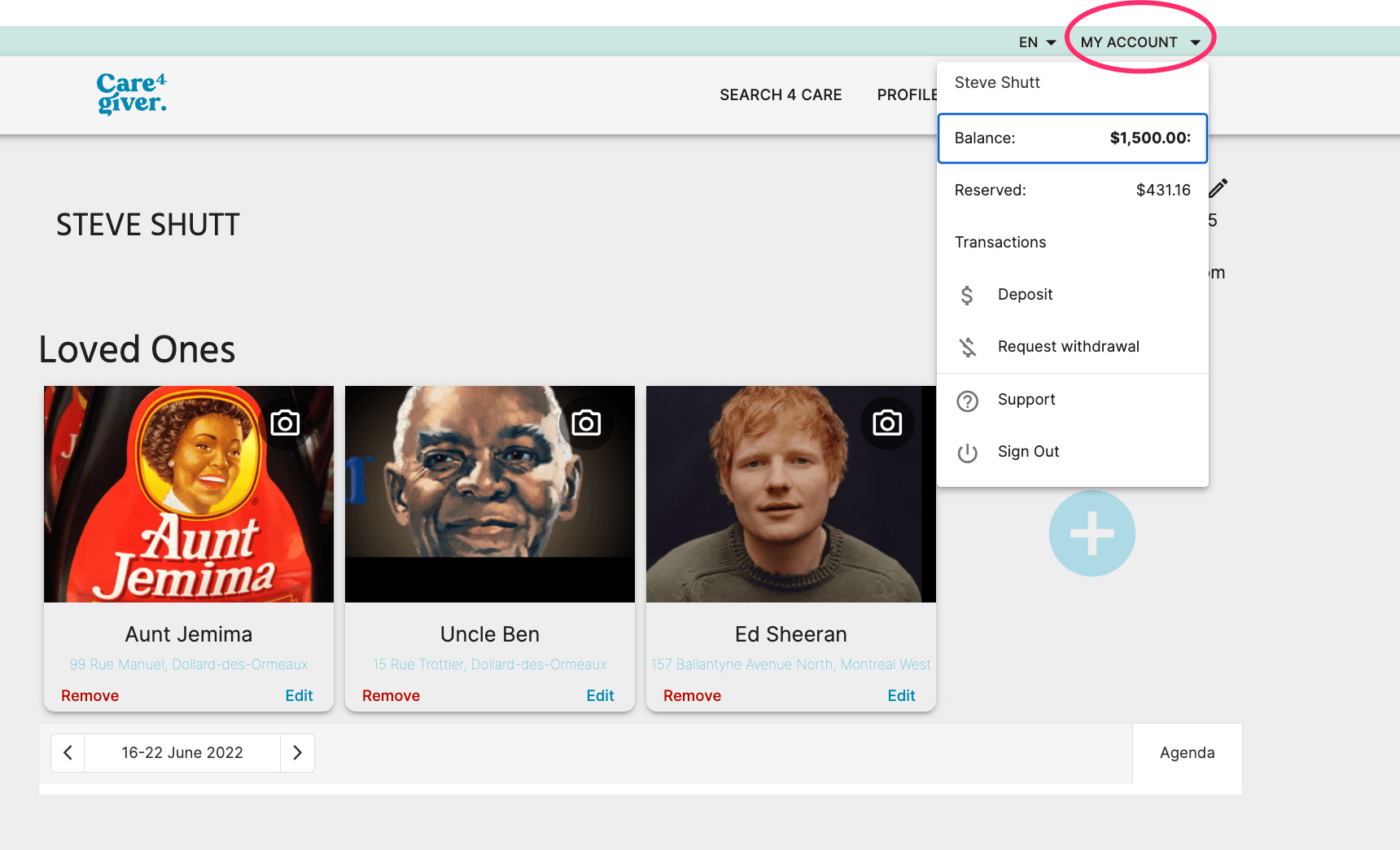Click the Uncle Ben name text
The image size is (1400, 850).
(x=490, y=634)
